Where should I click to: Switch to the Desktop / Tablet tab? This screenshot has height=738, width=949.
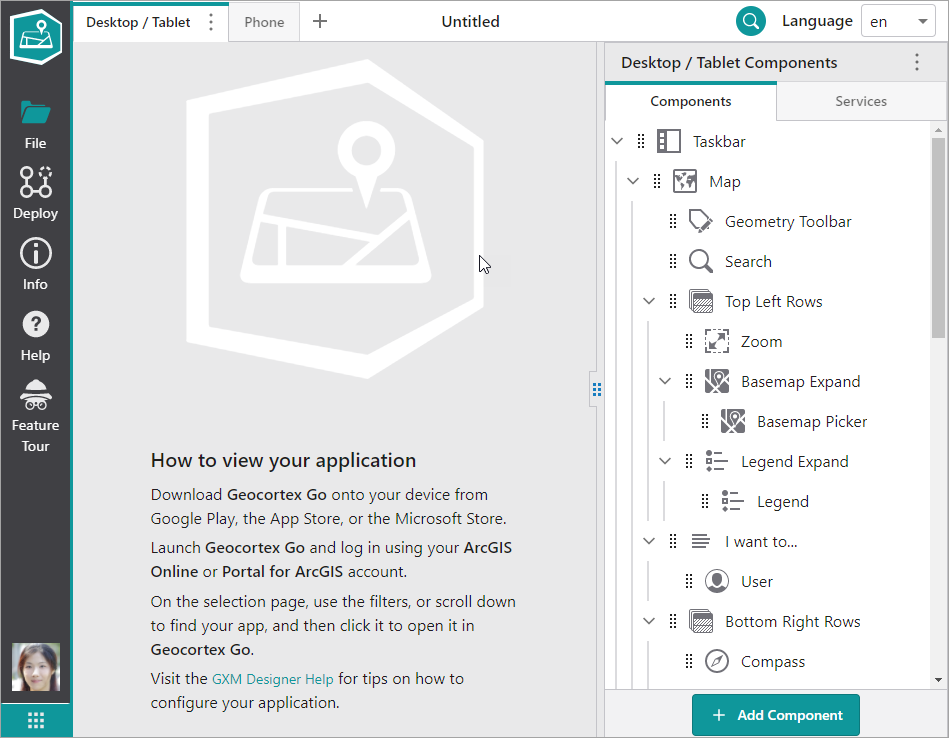[138, 22]
